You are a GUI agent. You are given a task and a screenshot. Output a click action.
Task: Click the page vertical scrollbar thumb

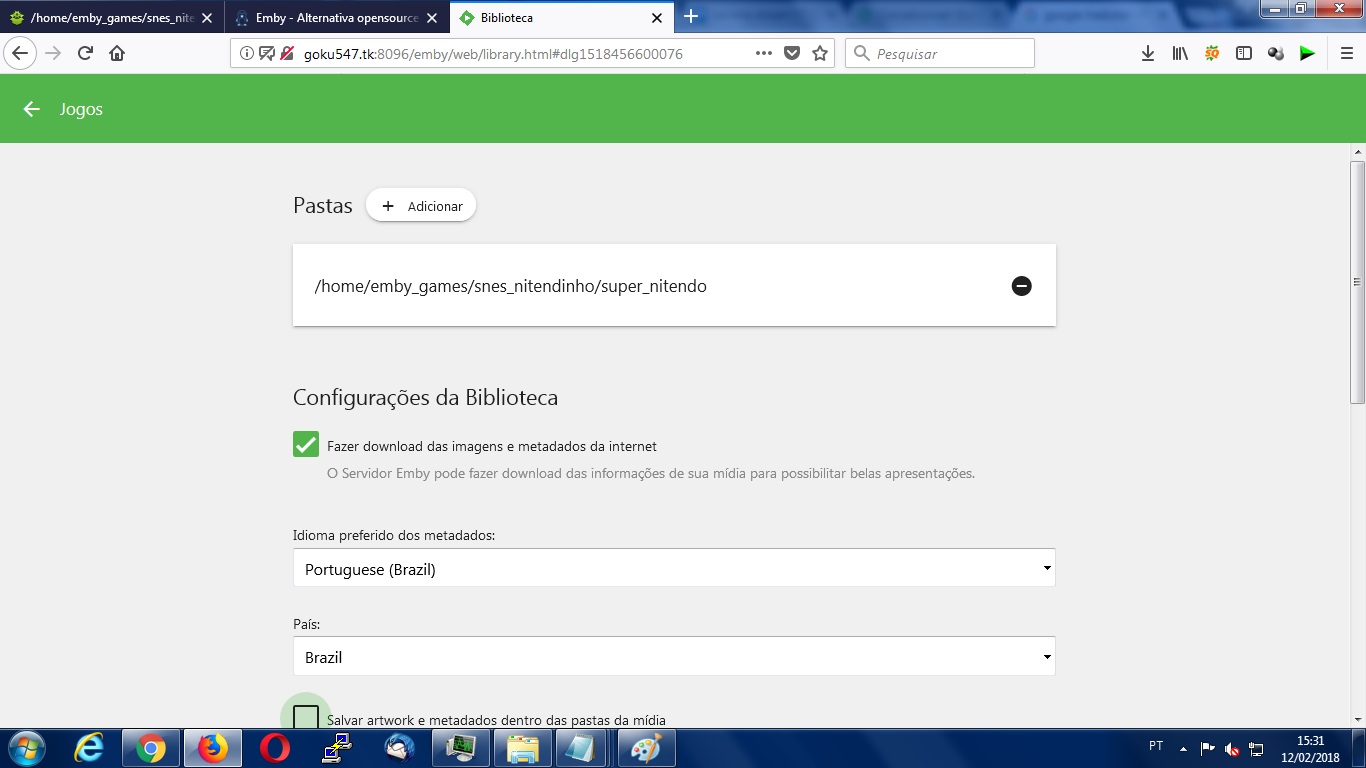click(1358, 281)
